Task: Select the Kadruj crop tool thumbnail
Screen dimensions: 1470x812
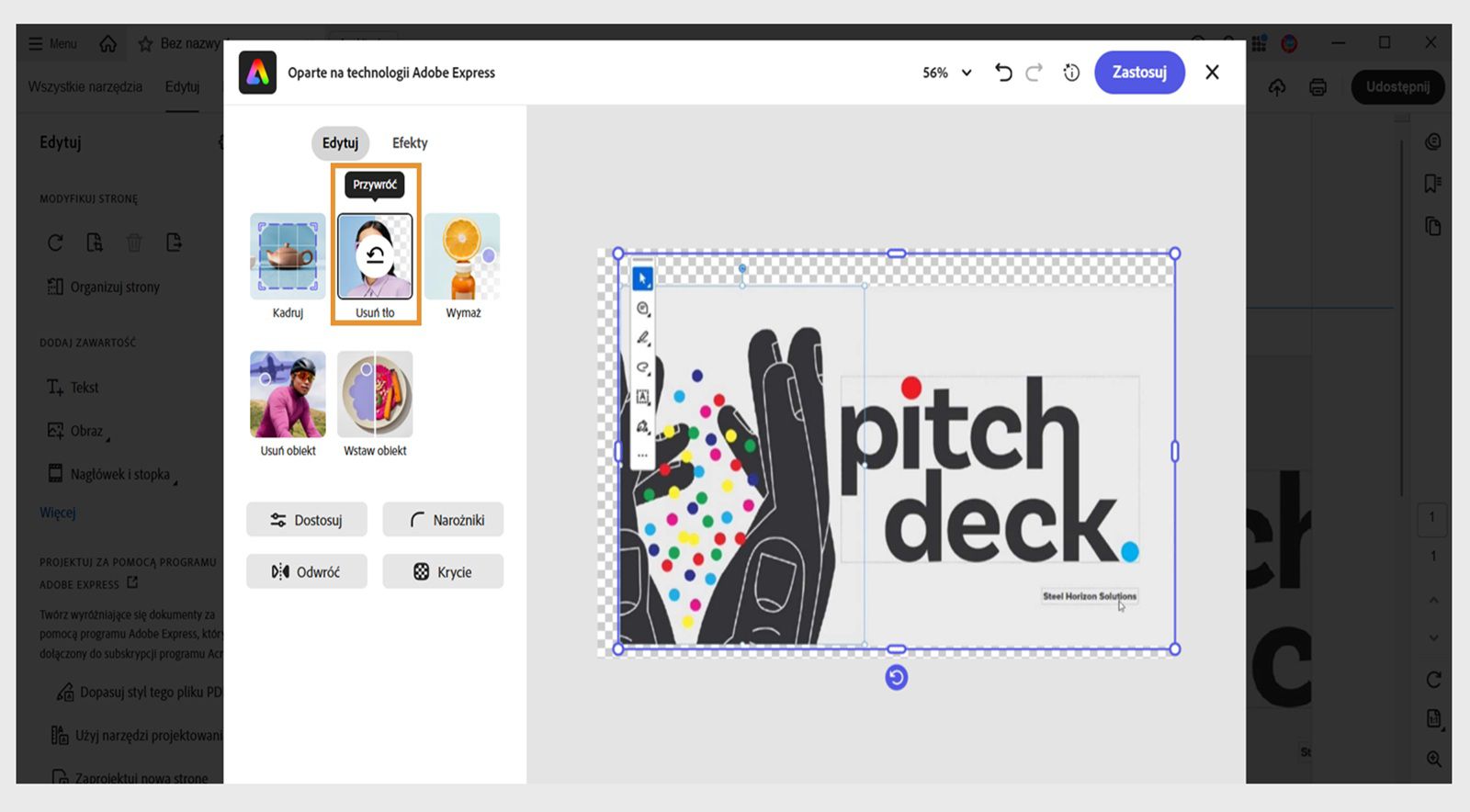Action: click(288, 256)
